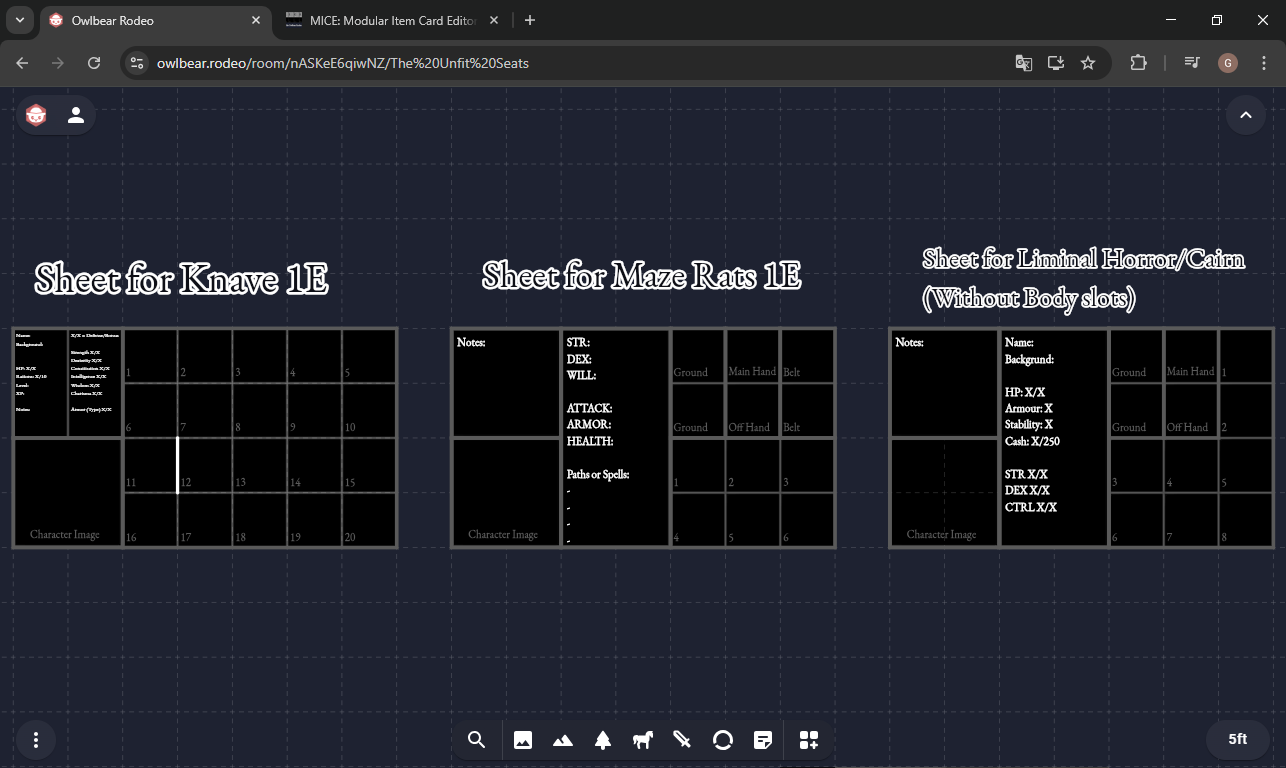Select the "Sheet for Knave 1E" title text
The image size is (1286, 768).
[181, 279]
